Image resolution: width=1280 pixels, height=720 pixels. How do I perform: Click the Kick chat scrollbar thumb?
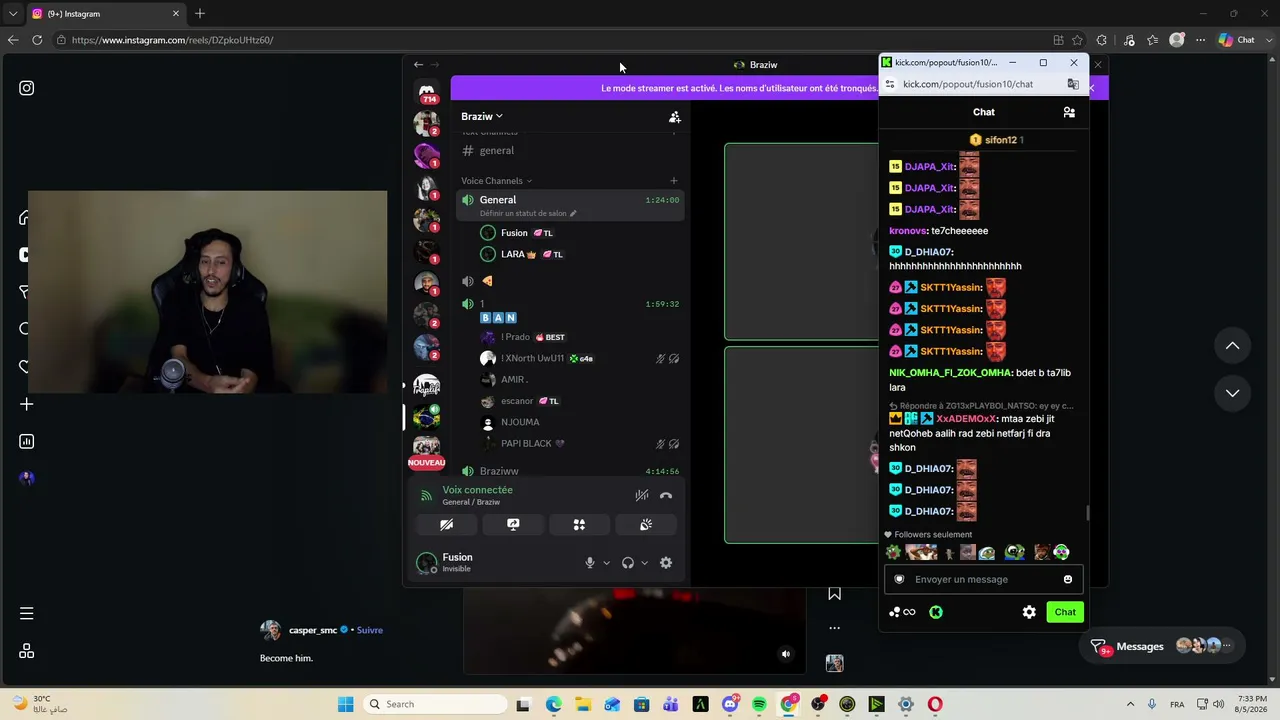point(1087,513)
